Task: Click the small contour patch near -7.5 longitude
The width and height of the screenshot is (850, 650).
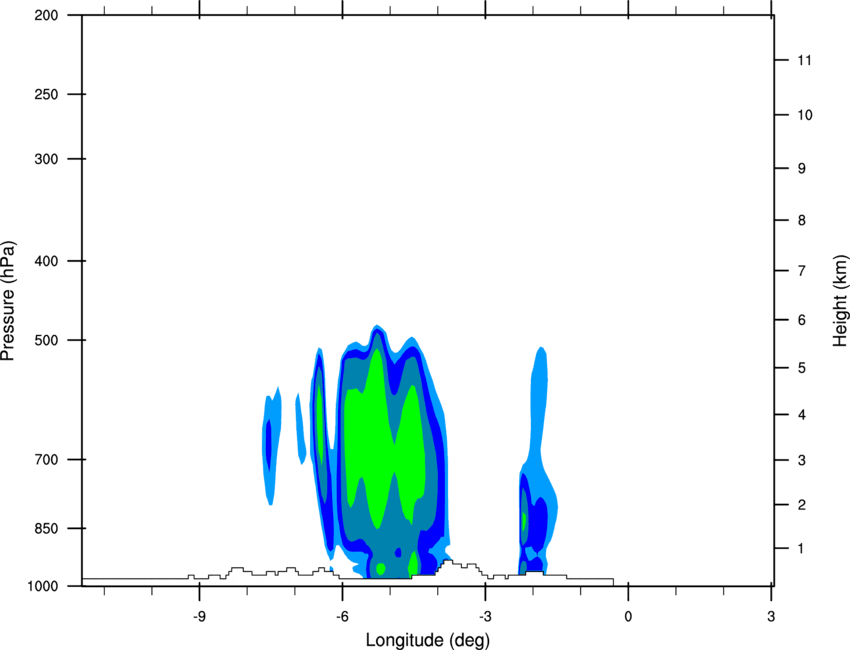Action: 272,446
